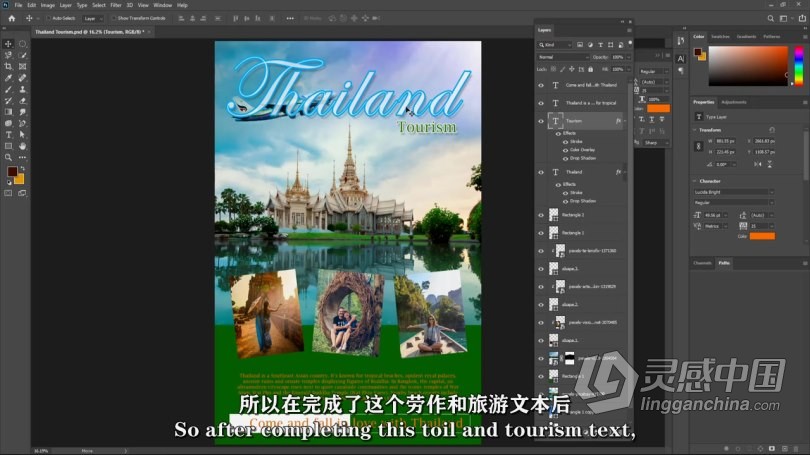Image resolution: width=810 pixels, height=455 pixels.
Task: Click the Rectangle 1 layer thumbnail
Action: click(x=554, y=233)
